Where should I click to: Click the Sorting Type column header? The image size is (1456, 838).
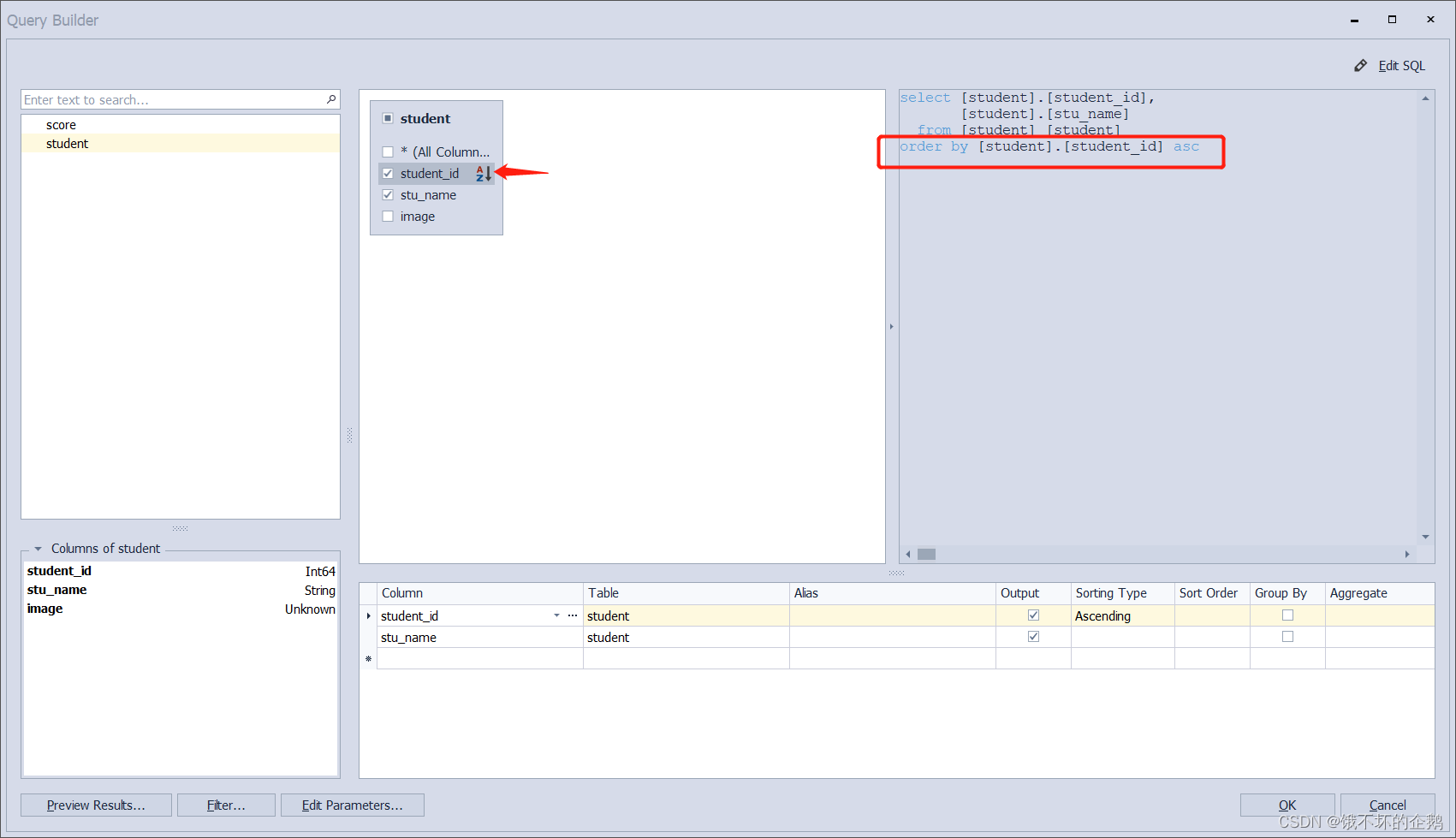[x=1122, y=593]
